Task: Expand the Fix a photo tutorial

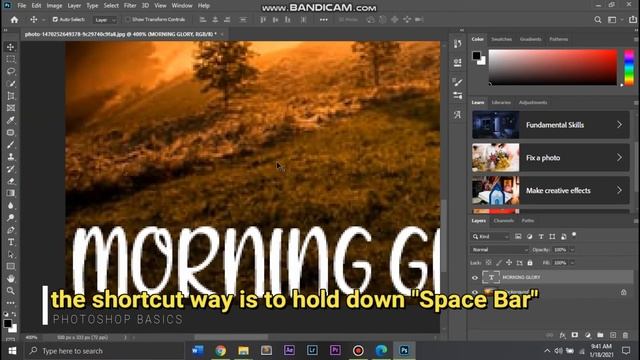Action: [x=551, y=158]
